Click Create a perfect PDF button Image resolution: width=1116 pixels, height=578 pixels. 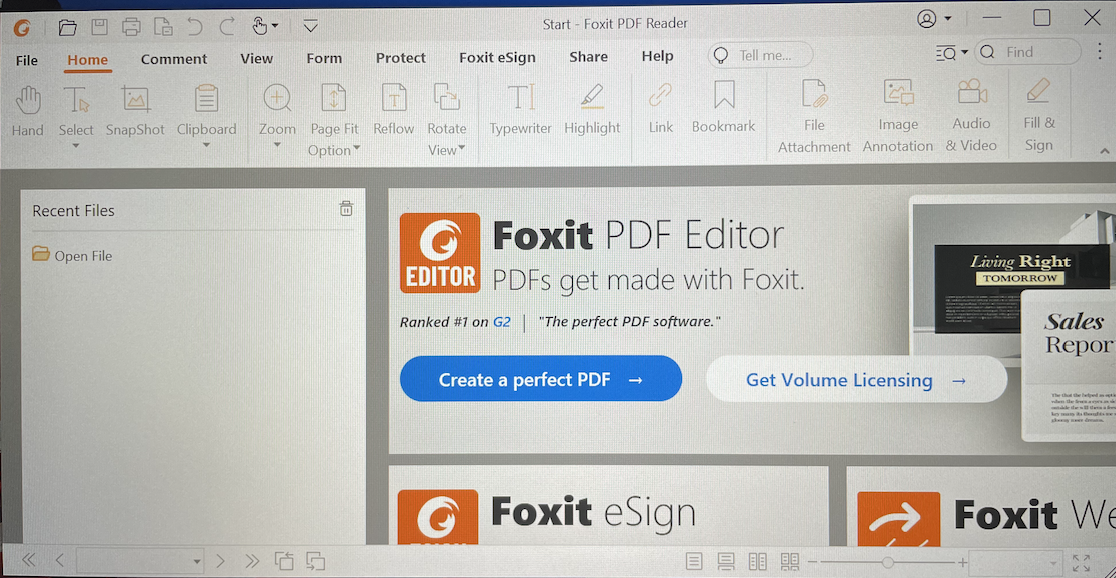(x=541, y=379)
